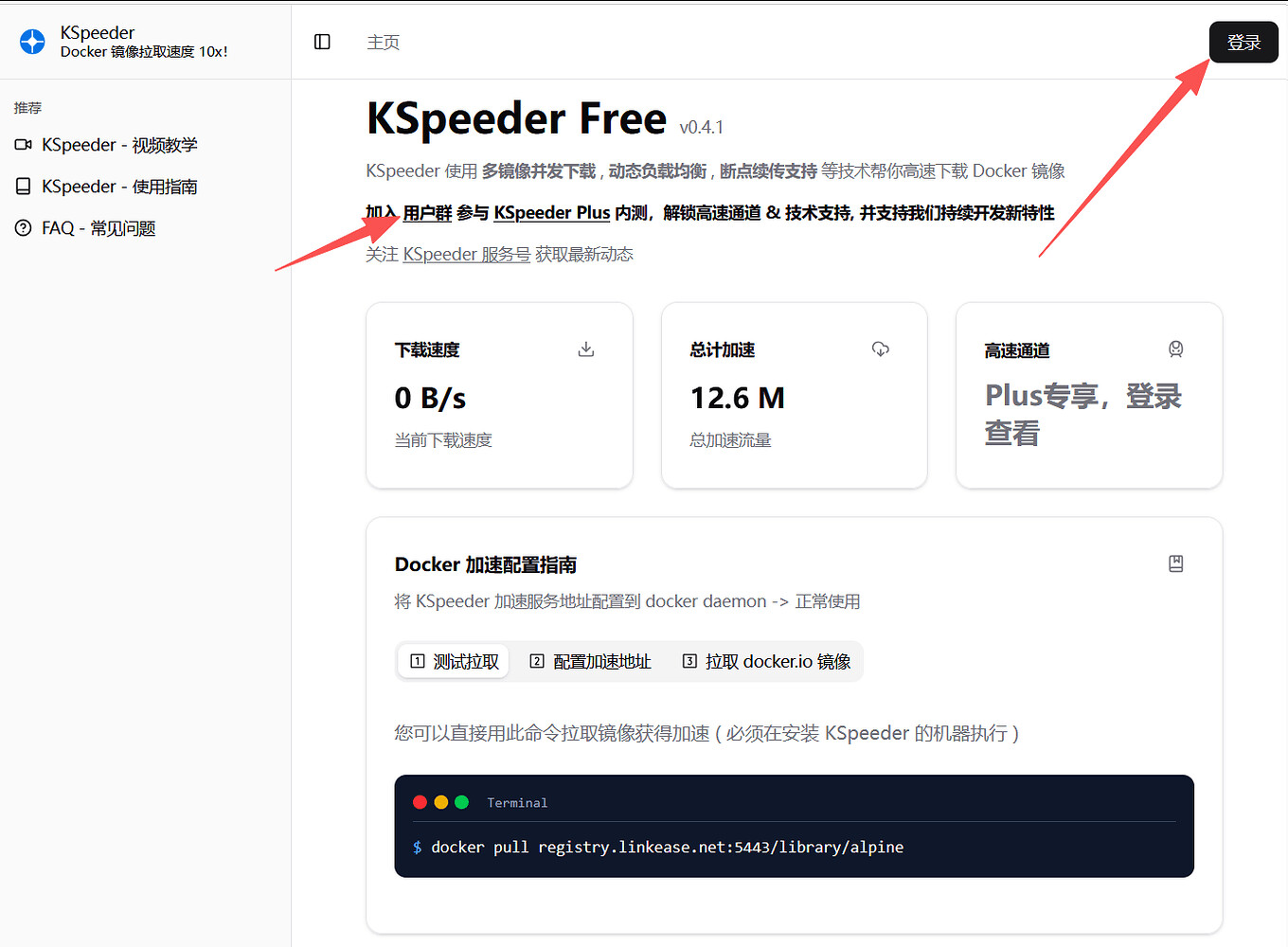Click the green dot in Terminal header
Image resolution: width=1288 pixels, height=947 pixels.
462,802
